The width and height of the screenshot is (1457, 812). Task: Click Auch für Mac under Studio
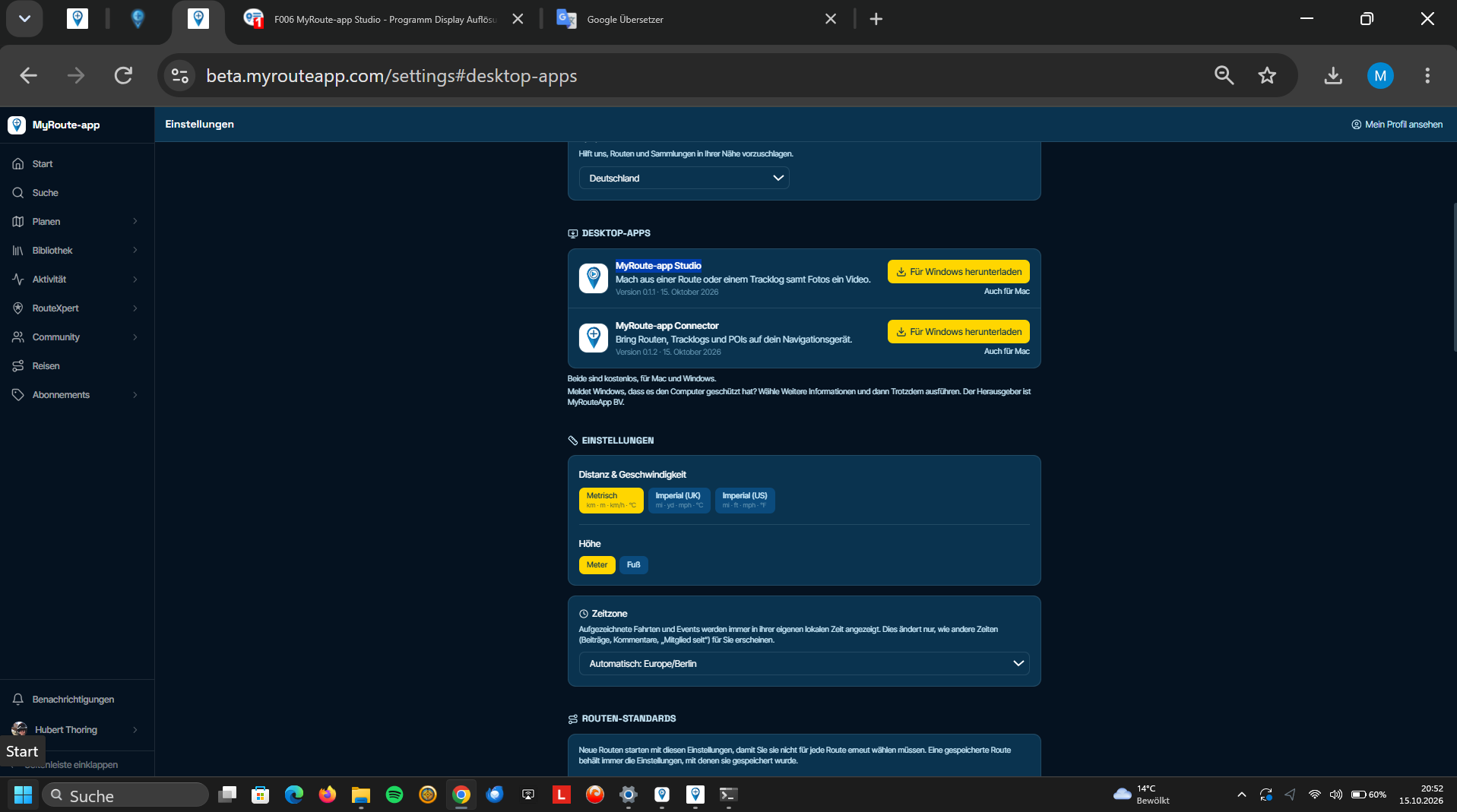[1006, 291]
